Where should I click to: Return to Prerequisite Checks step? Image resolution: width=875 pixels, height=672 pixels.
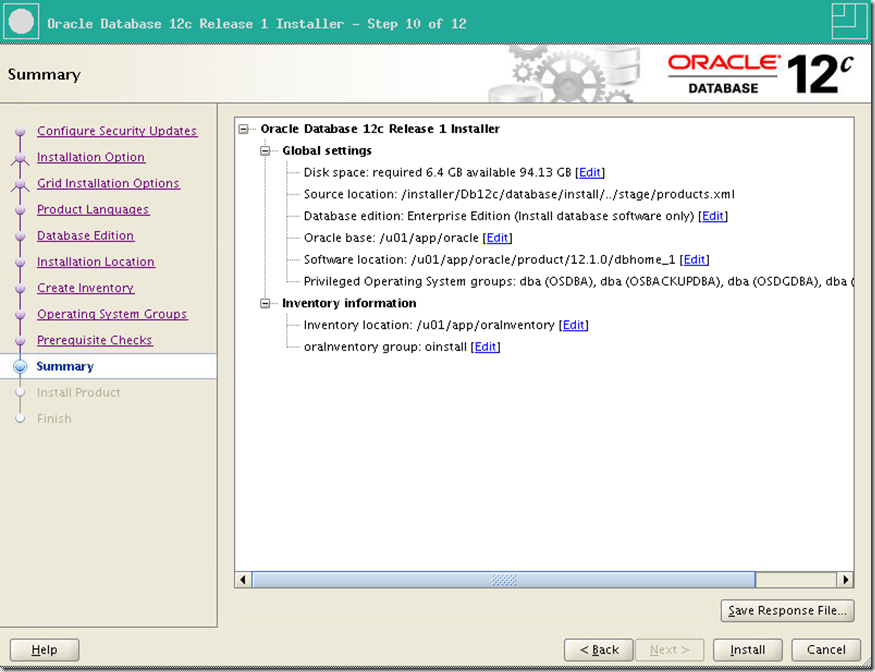[95, 340]
